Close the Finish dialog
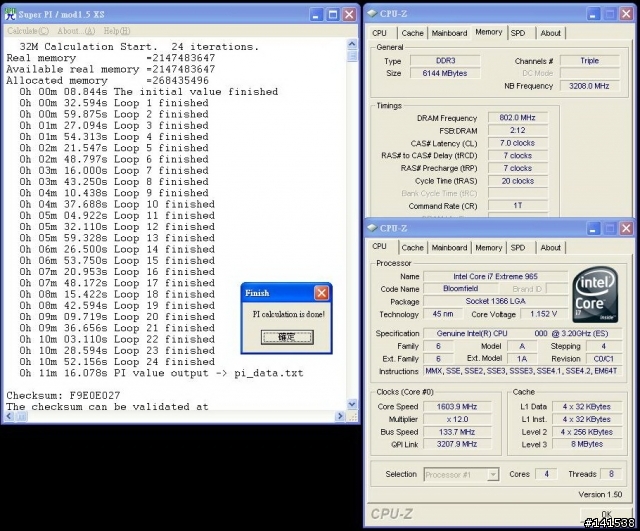Image resolution: width=640 pixels, height=531 pixels. (x=322, y=293)
